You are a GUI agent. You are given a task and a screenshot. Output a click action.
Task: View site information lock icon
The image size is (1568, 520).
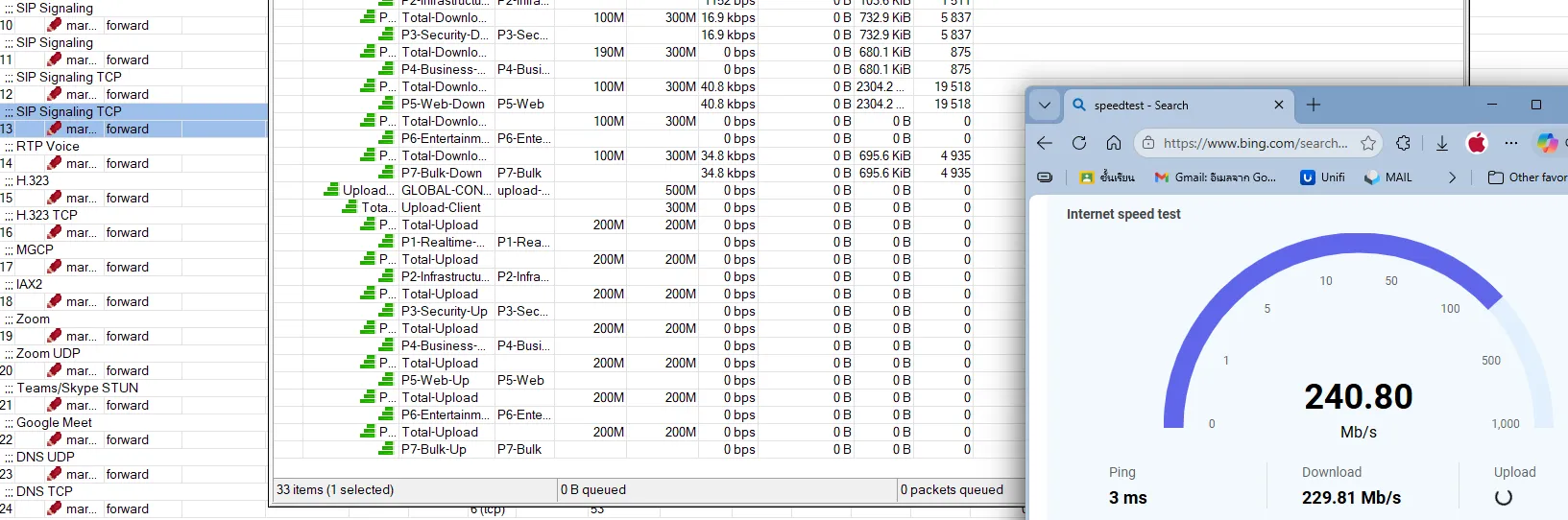click(1147, 143)
